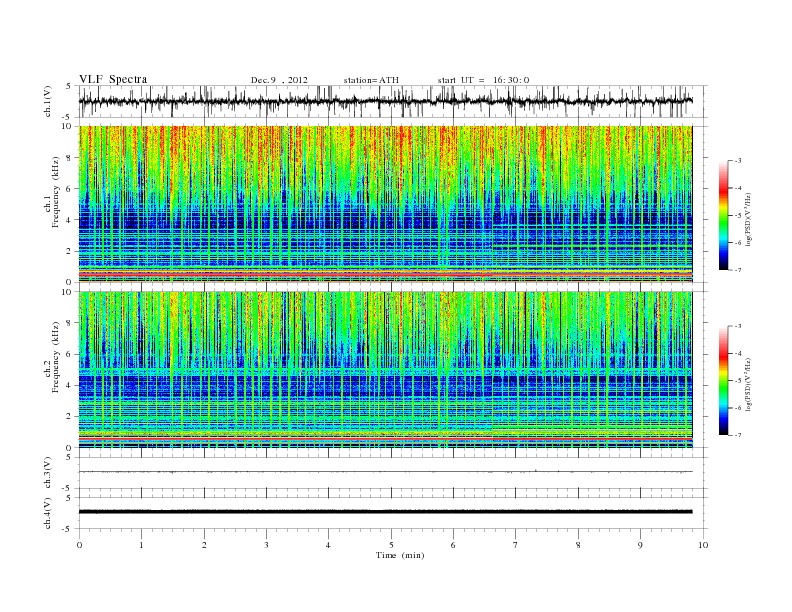The width and height of the screenshot is (792, 612).
Task: Click the ch.3 voltage waveform trace
Action: coord(385,472)
